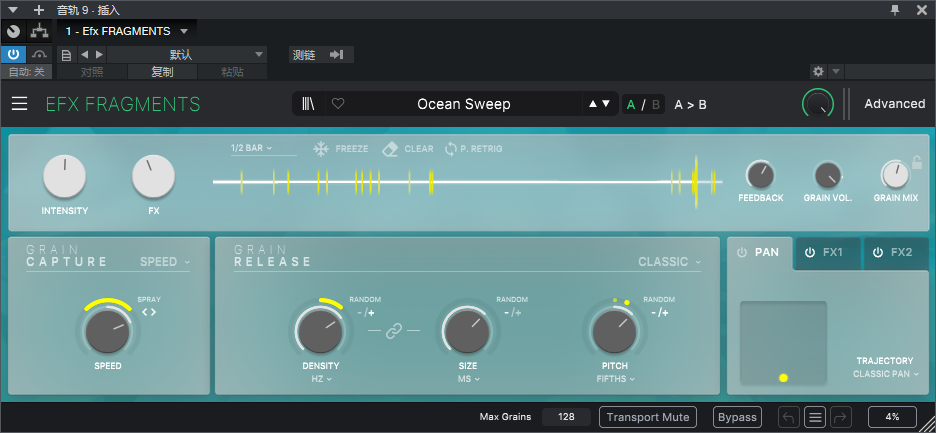Open the 默认 preset dropdown

click(187, 55)
